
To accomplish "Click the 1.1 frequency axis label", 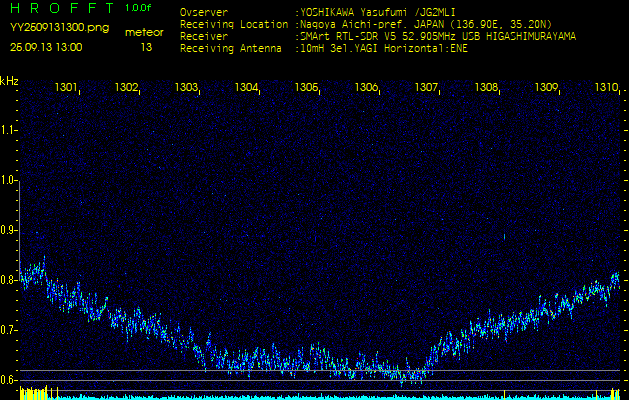I will tap(8, 130).
